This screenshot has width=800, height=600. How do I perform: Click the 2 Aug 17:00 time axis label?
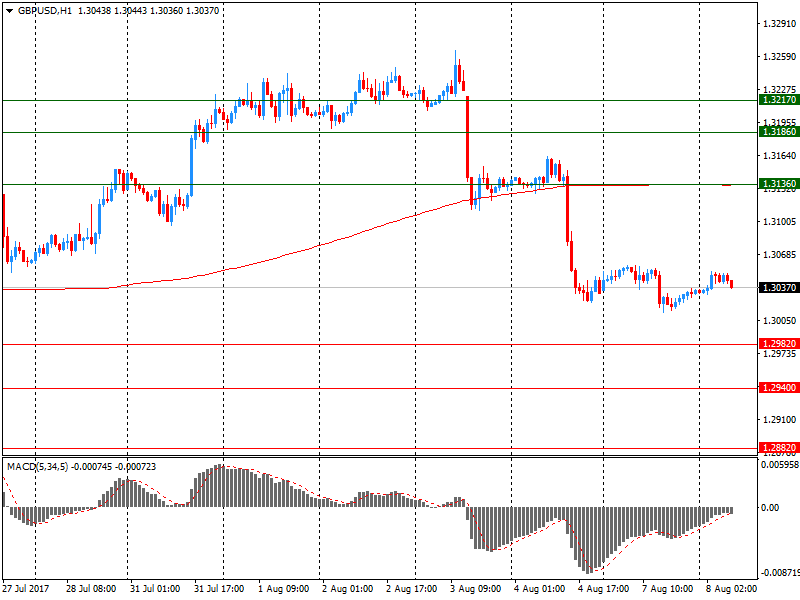[411, 589]
